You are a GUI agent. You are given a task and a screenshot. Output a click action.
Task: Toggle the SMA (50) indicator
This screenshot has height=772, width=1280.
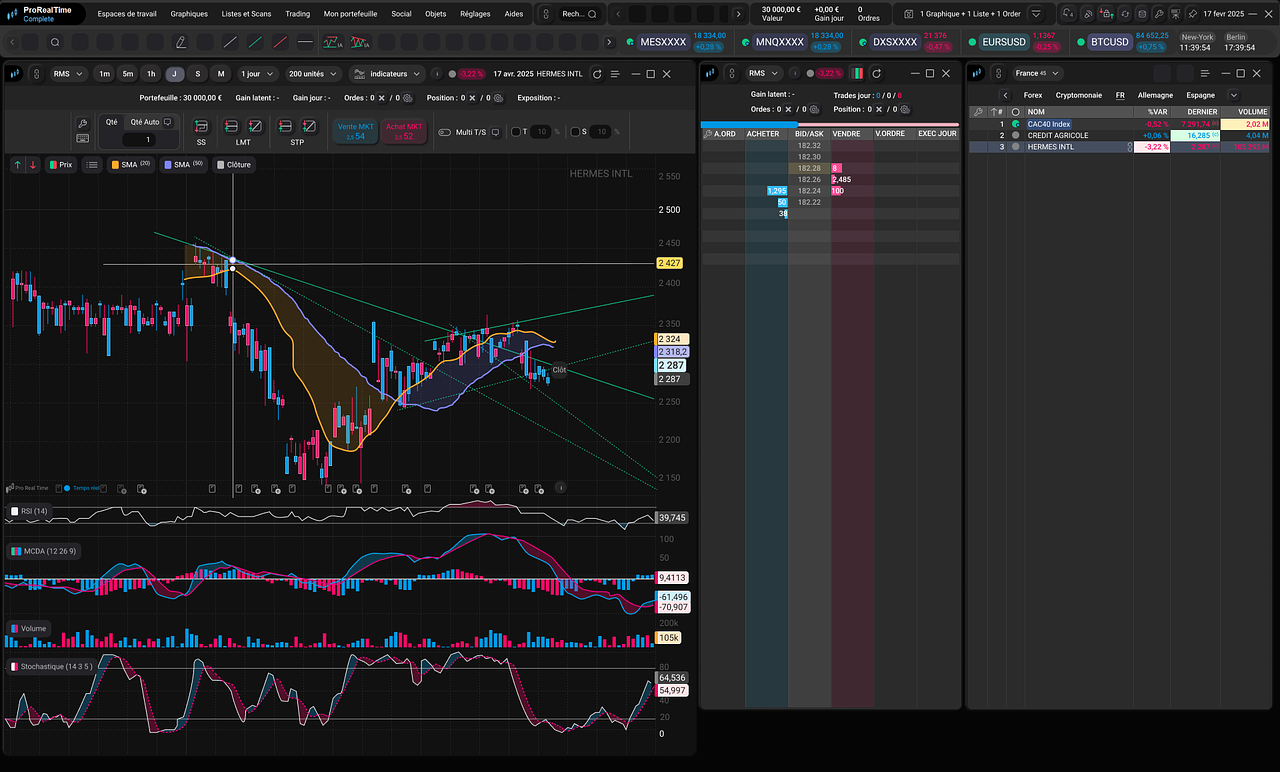click(x=182, y=164)
